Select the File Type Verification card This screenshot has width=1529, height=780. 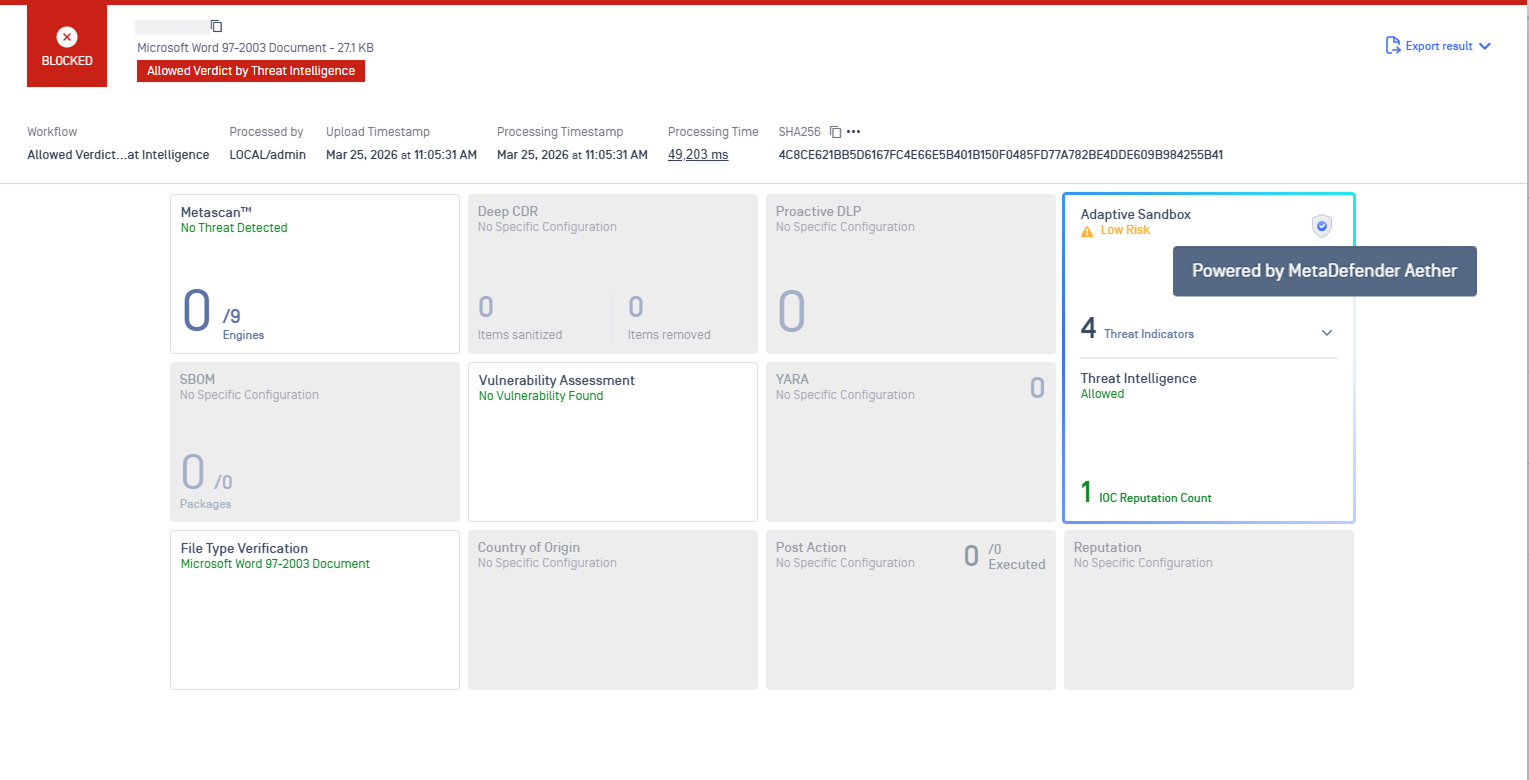(314, 609)
